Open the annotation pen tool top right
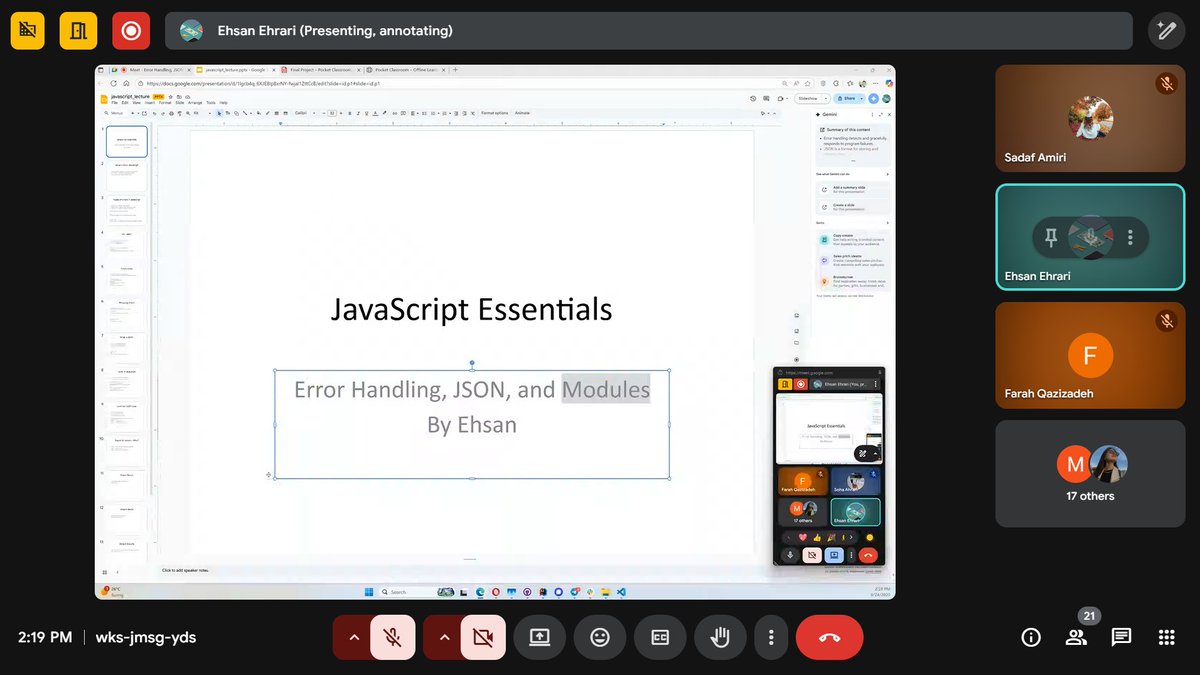 1166,30
